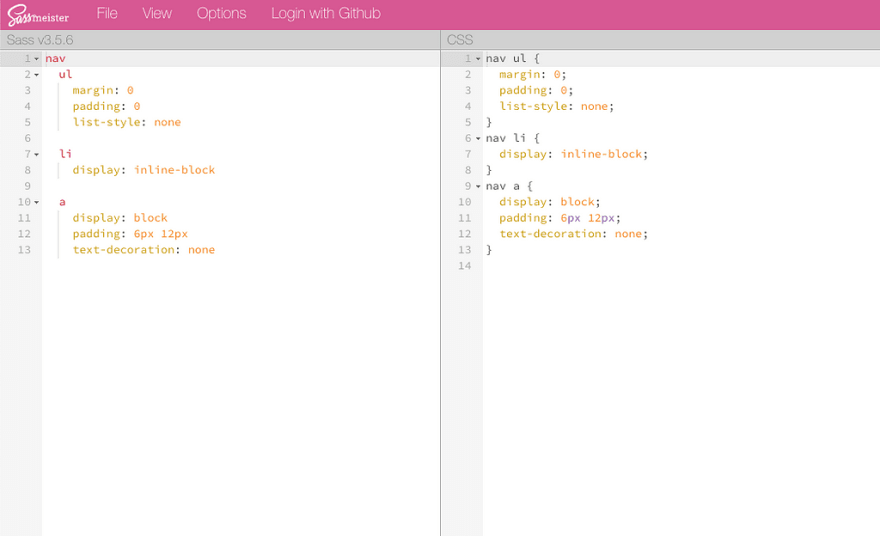The width and height of the screenshot is (880, 536).
Task: Collapse the a block fold arrow in Sass
Action: coord(36,202)
